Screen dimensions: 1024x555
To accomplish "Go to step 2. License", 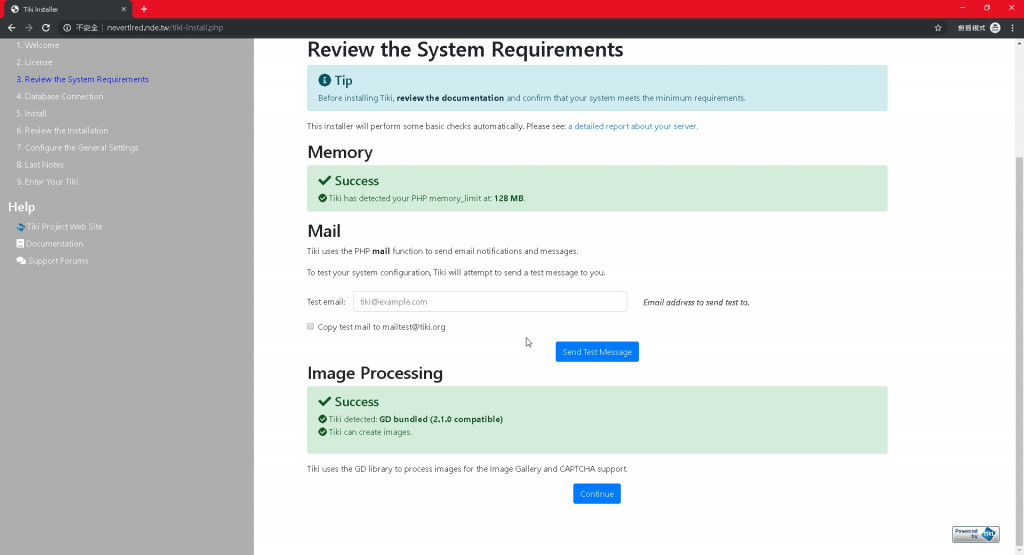I will coord(35,62).
